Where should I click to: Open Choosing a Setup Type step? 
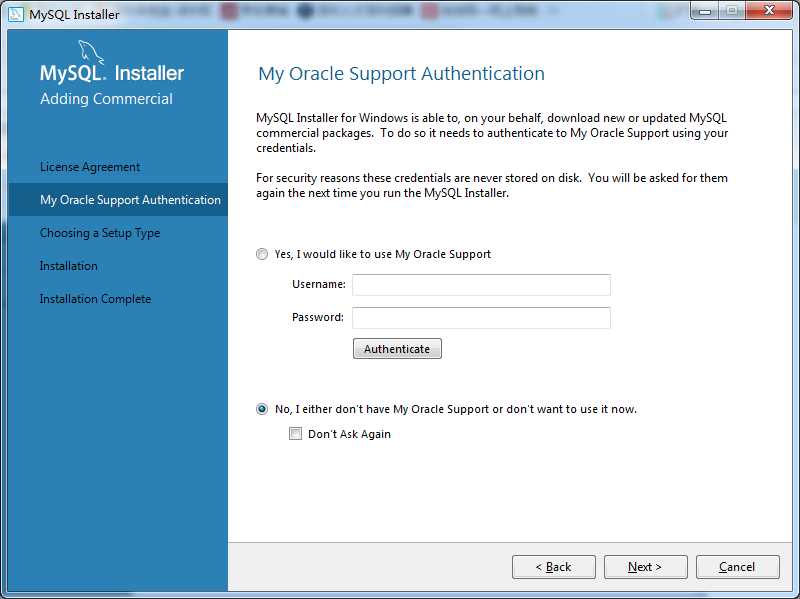(x=100, y=233)
